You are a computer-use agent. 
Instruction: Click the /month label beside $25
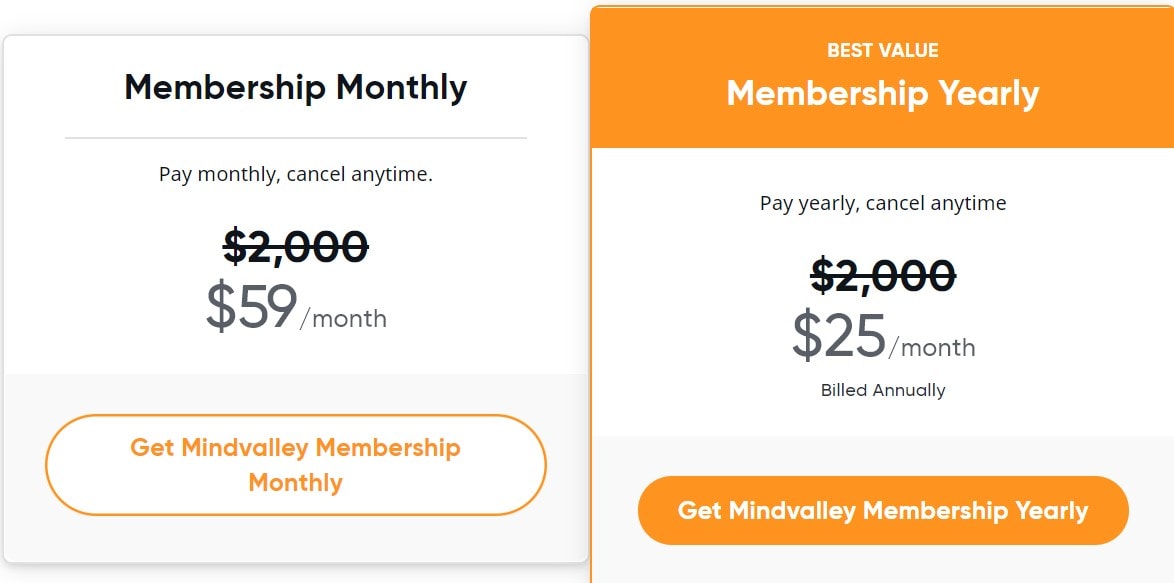point(931,348)
